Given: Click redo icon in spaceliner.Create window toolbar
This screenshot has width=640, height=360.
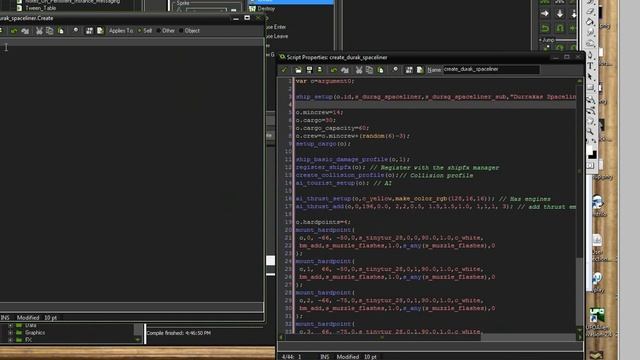Looking at the screenshot, I should (25, 31).
